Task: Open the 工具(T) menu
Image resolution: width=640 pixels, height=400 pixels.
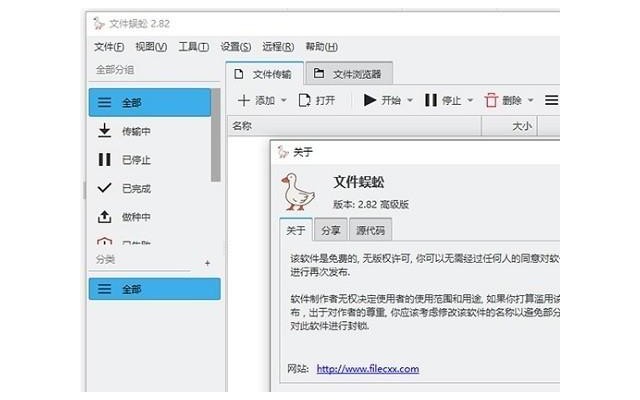Action: pos(193,47)
